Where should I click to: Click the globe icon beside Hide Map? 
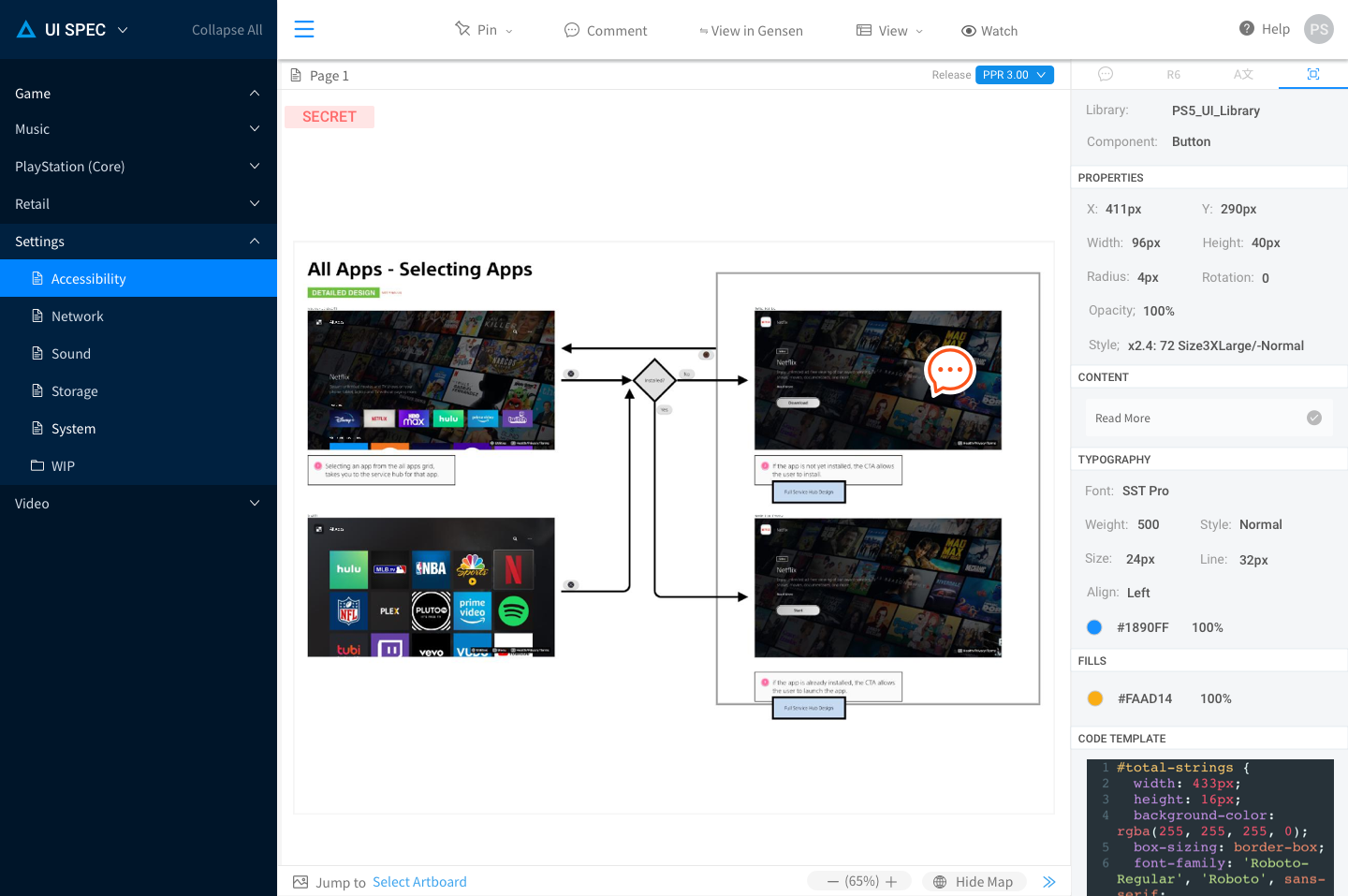point(940,882)
